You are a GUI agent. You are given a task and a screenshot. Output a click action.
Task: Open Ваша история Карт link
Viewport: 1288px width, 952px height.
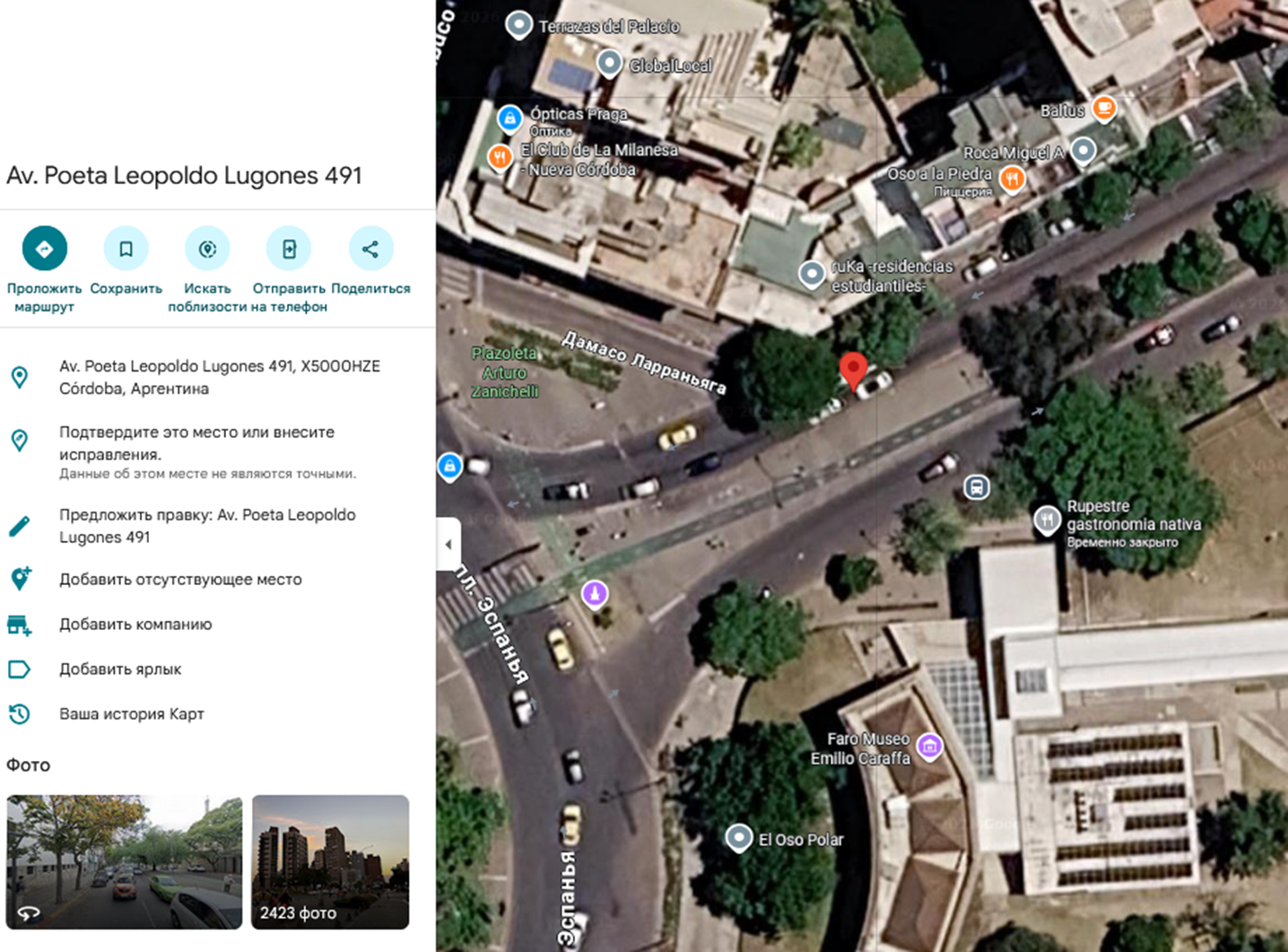(131, 714)
